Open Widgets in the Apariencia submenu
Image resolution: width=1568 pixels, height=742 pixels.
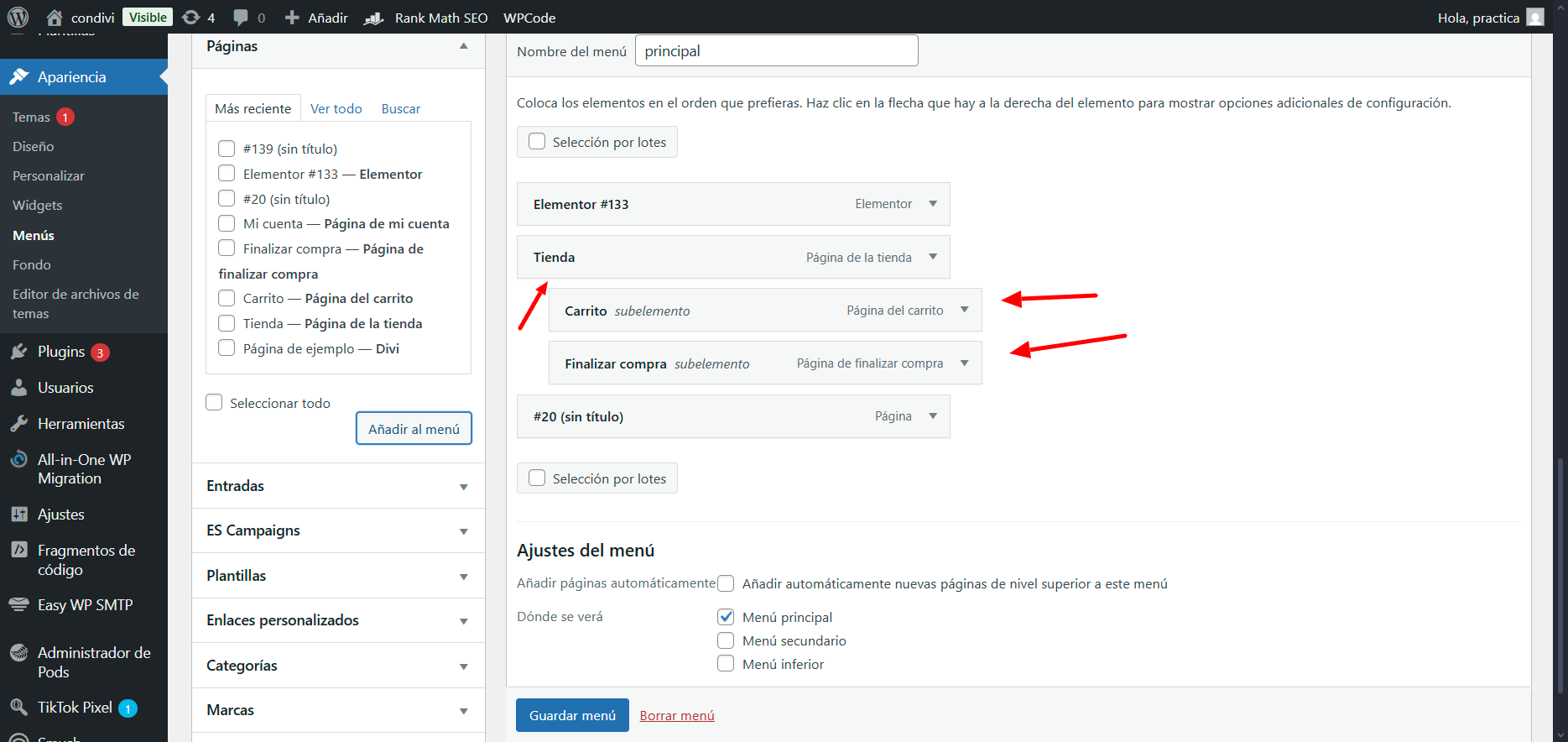pyautogui.click(x=38, y=206)
